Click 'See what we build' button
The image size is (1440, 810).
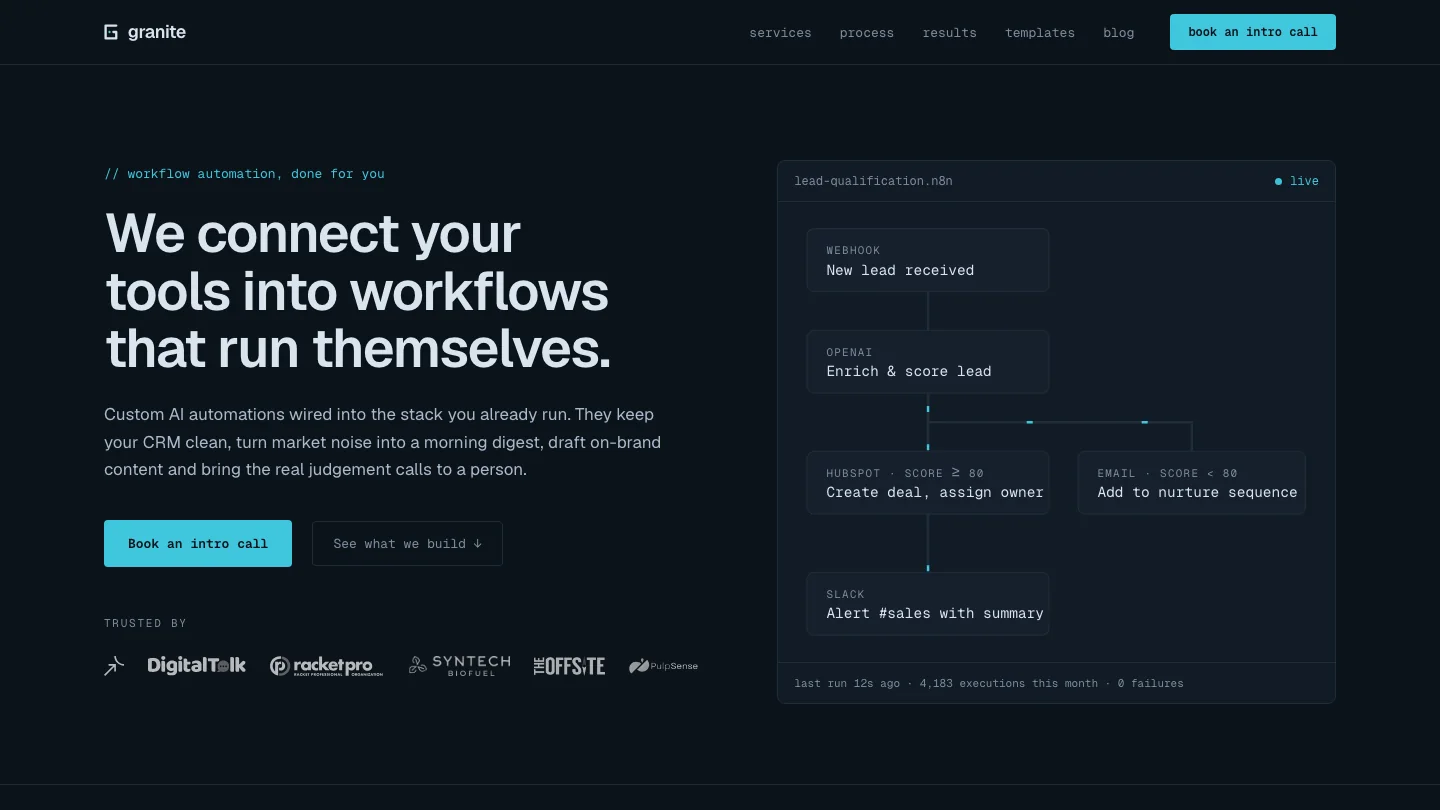407,543
